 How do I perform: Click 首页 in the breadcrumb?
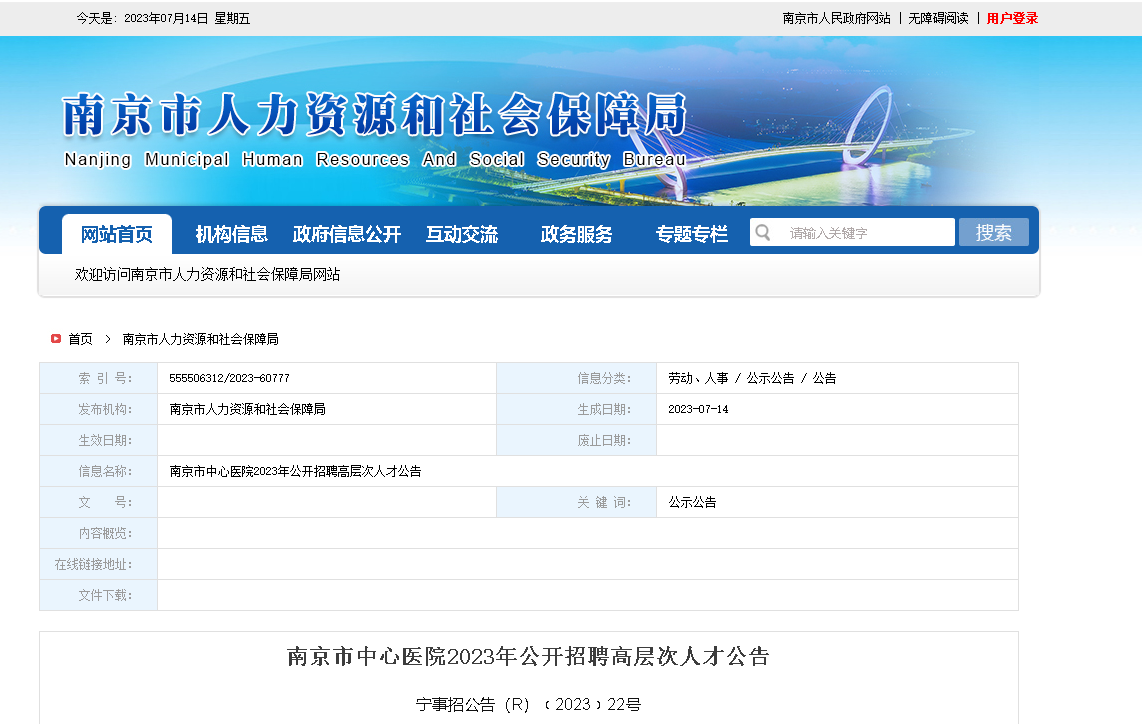click(x=80, y=339)
